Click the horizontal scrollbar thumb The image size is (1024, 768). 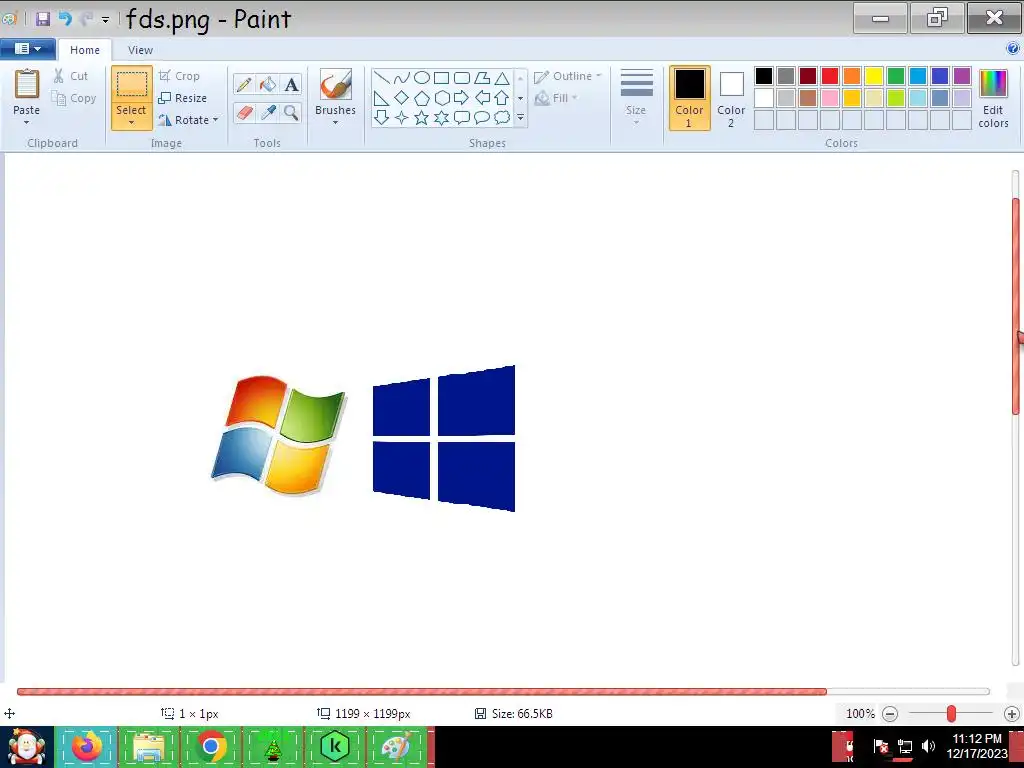[x=422, y=692]
